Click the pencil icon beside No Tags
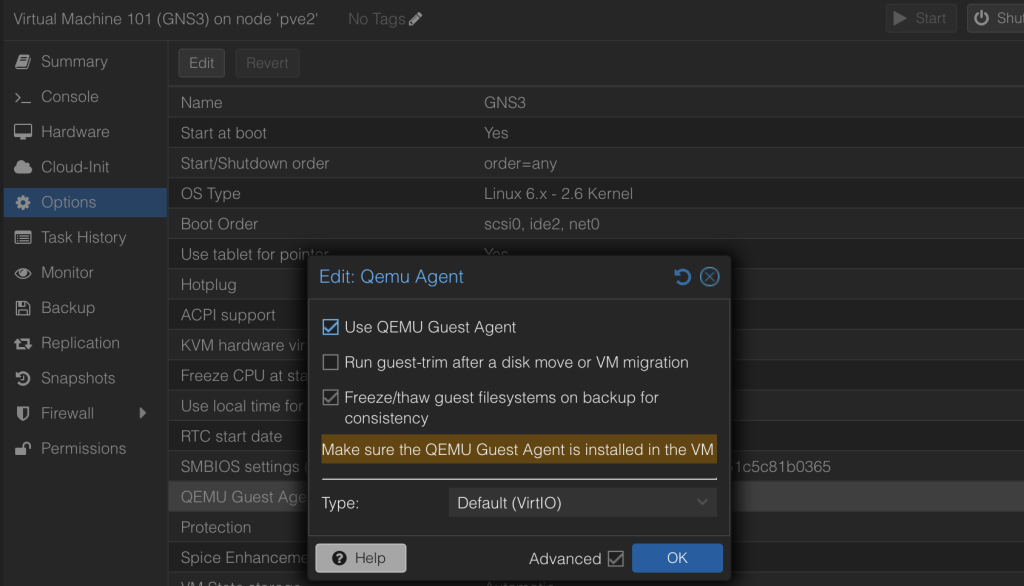 [x=416, y=19]
